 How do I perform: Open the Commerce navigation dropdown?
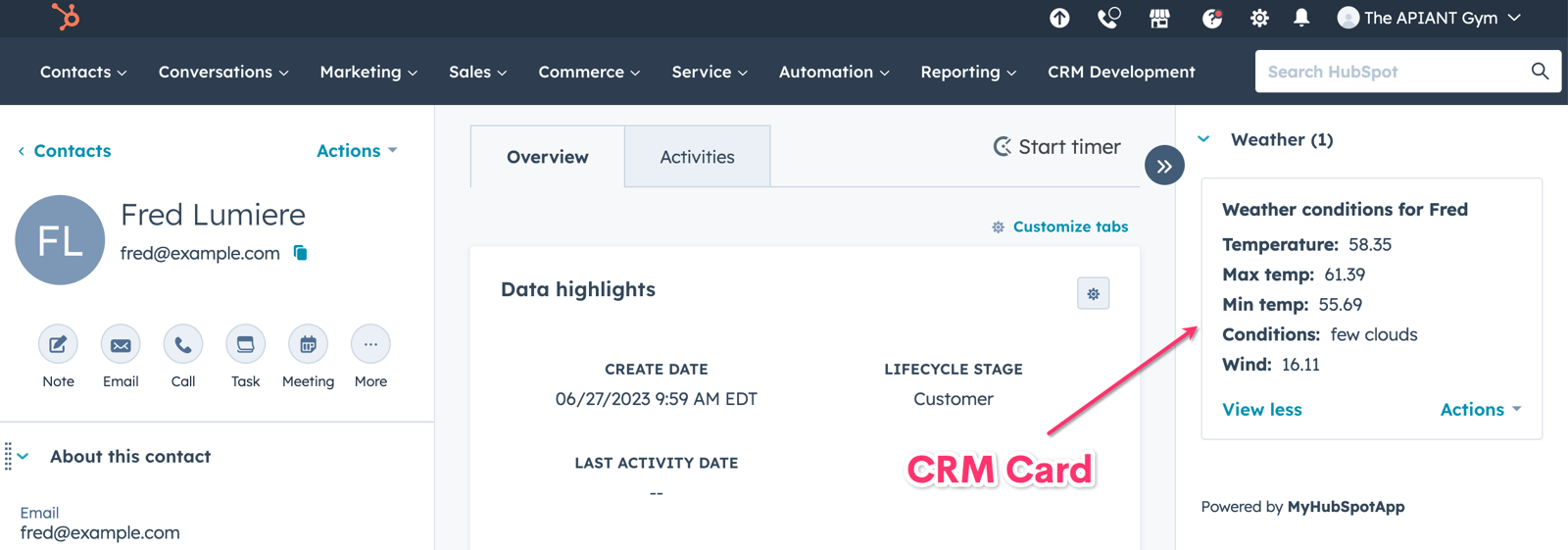click(589, 72)
